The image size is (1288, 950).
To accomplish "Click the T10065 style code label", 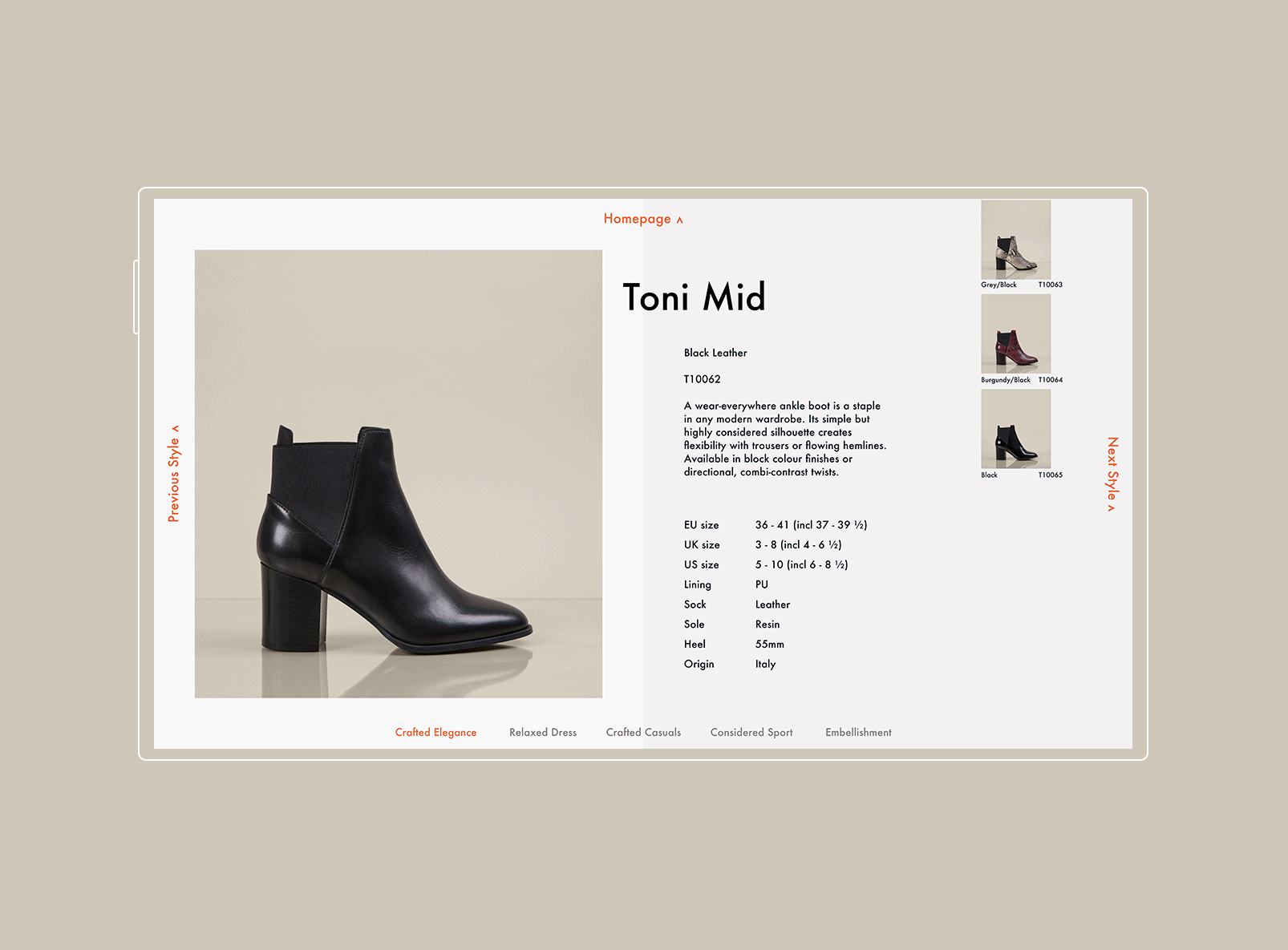I will (1050, 475).
